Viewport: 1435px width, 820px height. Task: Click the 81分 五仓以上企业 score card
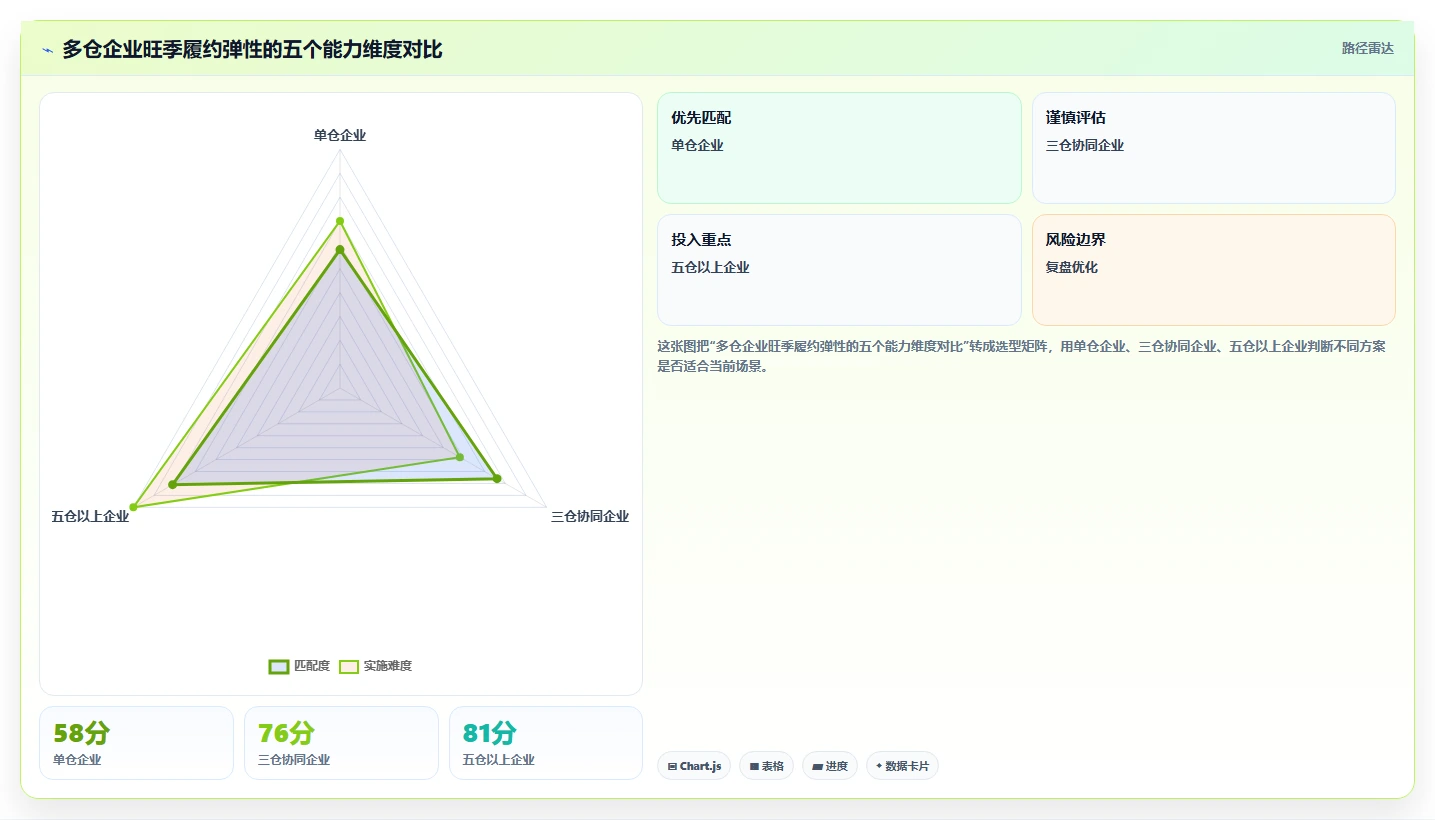[546, 743]
